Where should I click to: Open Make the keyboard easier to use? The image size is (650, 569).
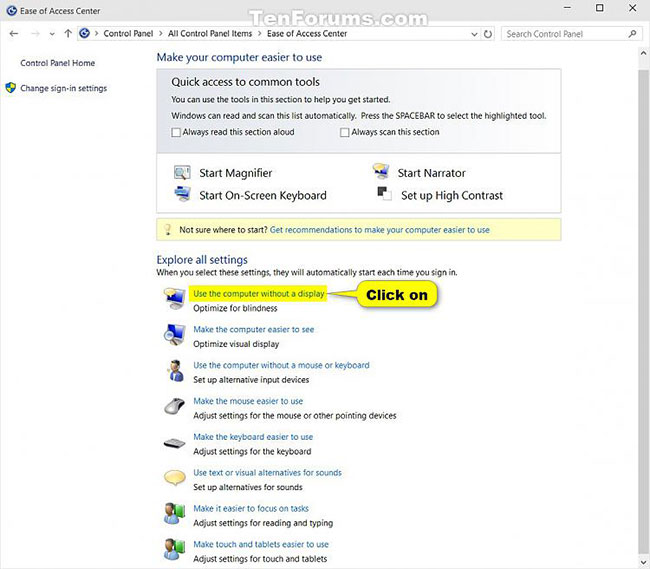point(253,437)
